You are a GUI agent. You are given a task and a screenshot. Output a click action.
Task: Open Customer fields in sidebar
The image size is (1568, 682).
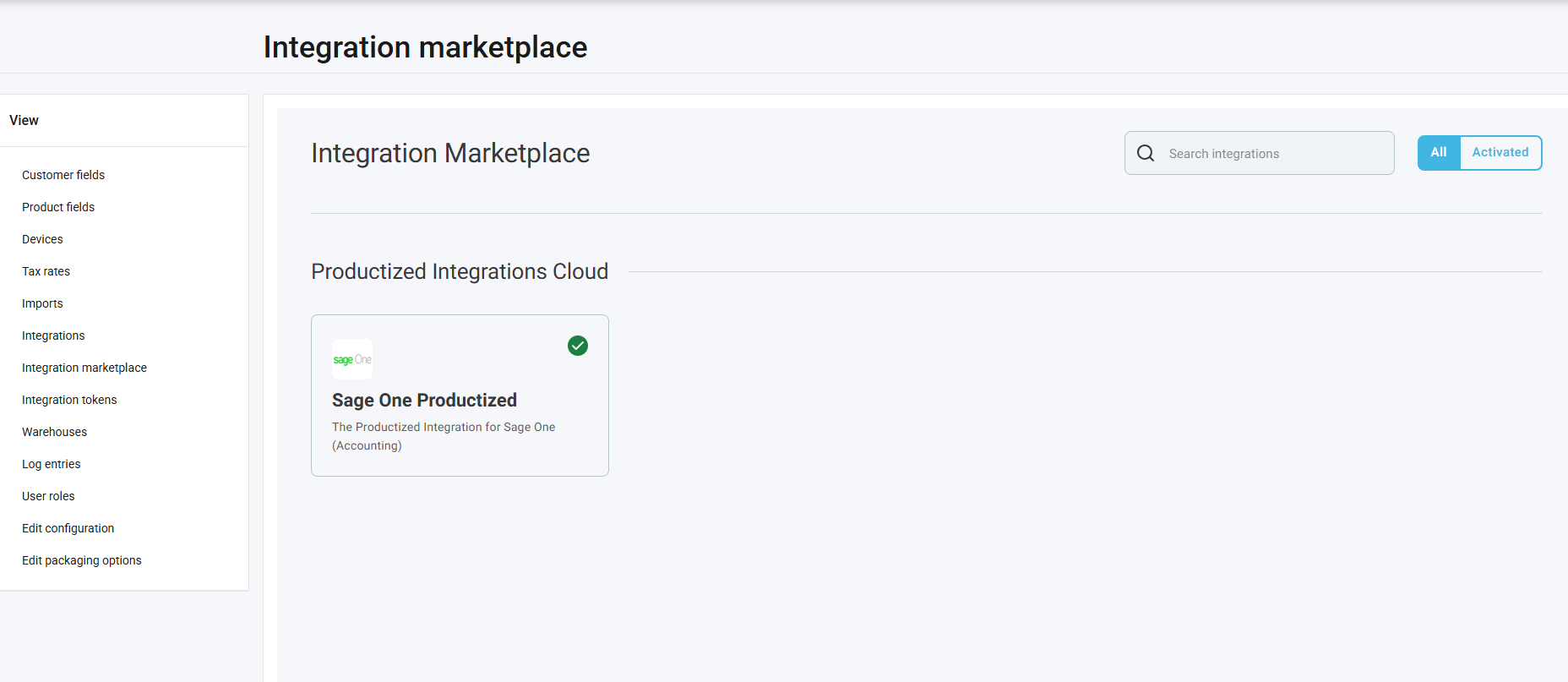coord(63,175)
